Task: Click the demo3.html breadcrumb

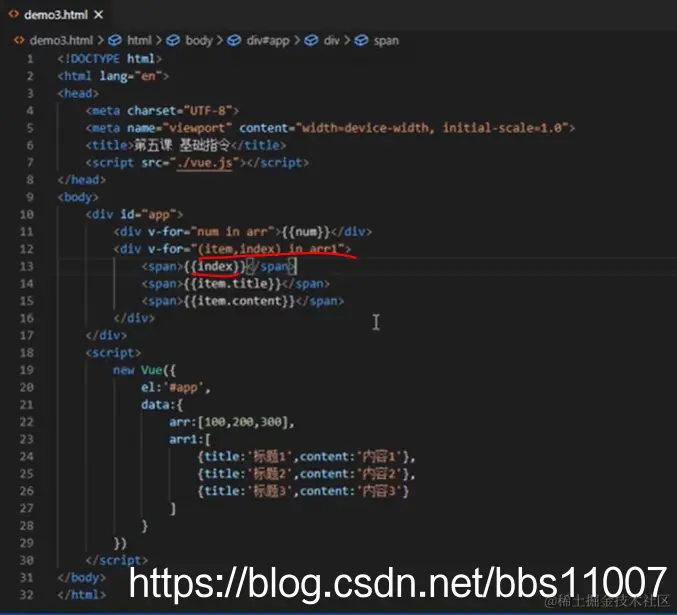Action: [x=61, y=41]
